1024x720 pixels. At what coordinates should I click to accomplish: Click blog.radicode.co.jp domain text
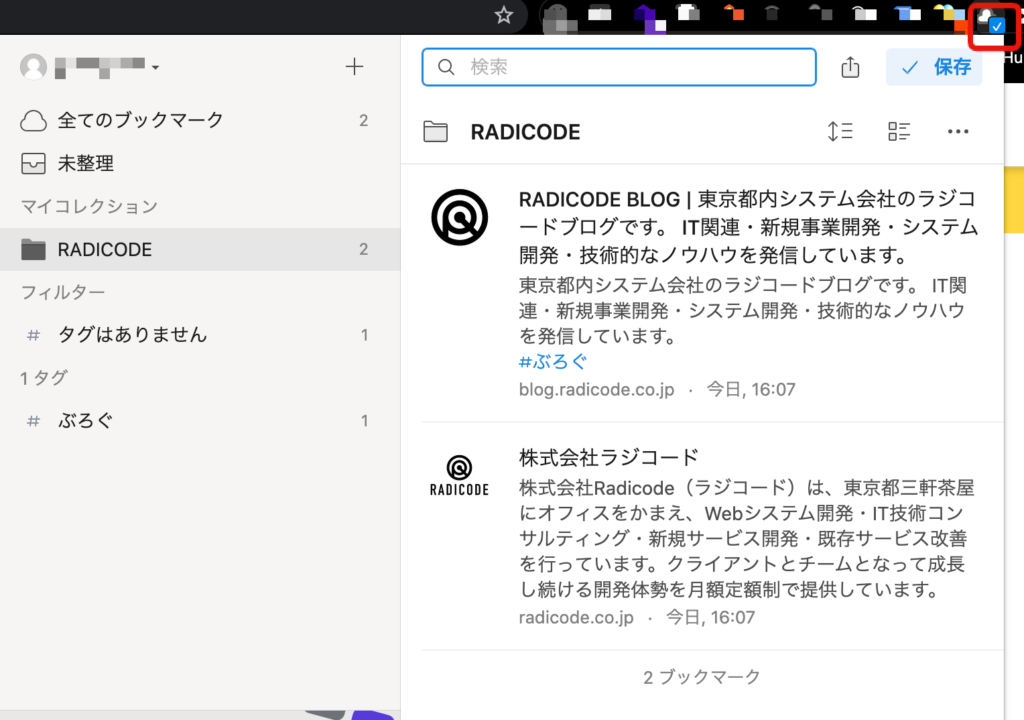coord(596,389)
